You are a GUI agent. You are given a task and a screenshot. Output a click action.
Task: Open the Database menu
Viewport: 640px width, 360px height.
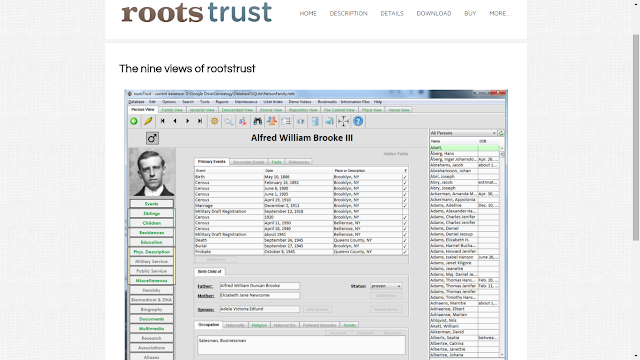(136, 102)
